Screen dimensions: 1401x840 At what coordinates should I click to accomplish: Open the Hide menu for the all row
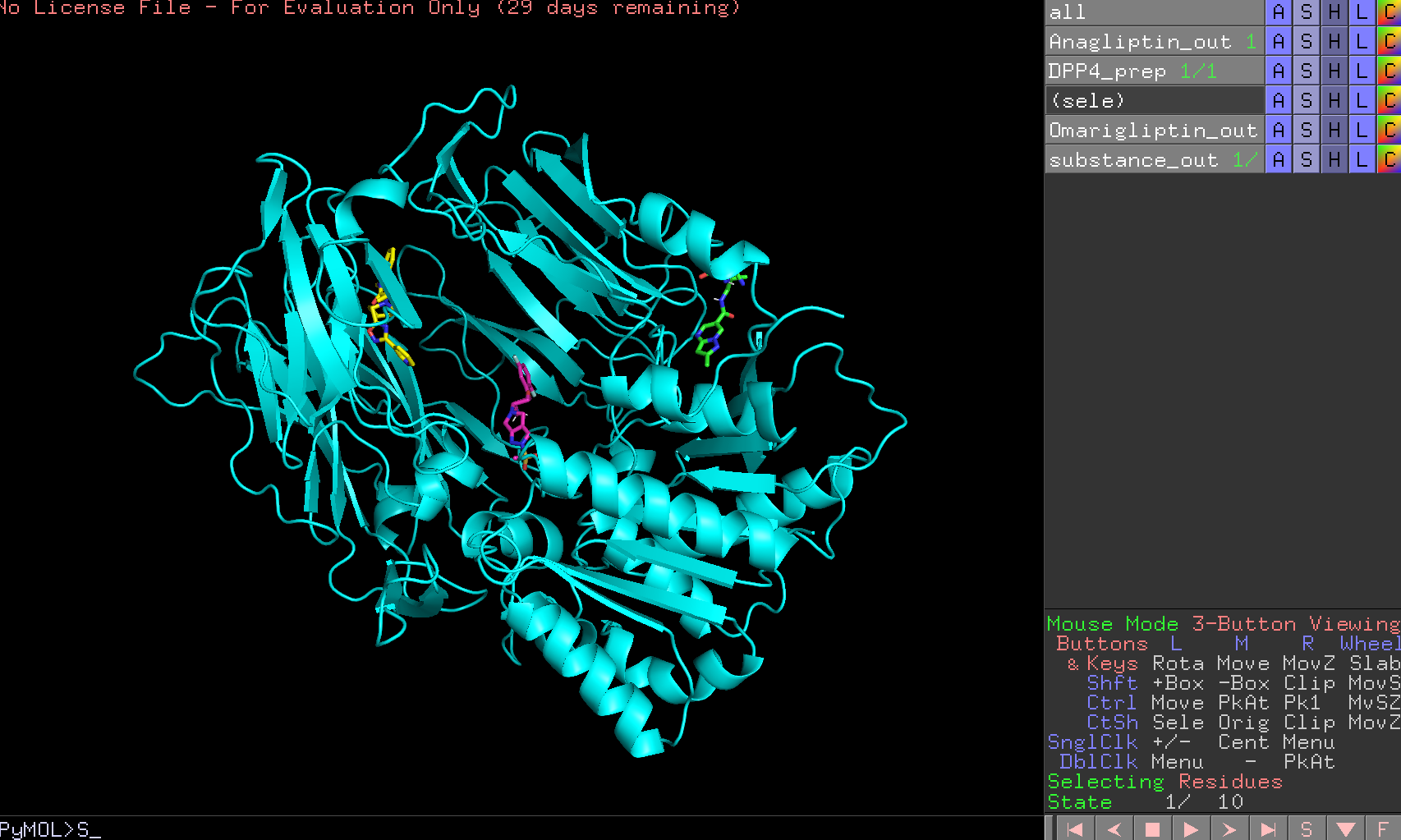[x=1334, y=12]
